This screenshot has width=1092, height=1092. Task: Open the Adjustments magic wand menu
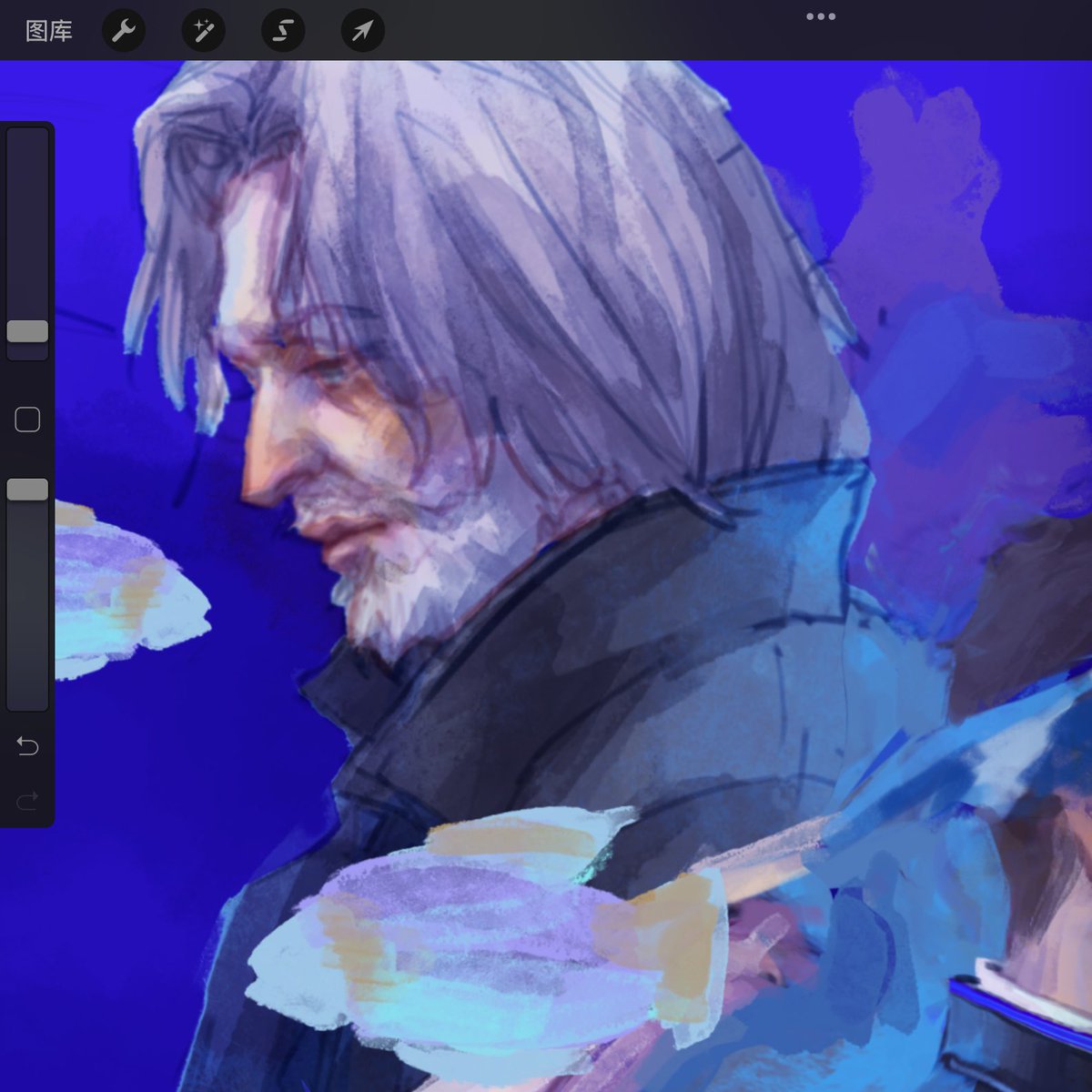tap(203, 31)
